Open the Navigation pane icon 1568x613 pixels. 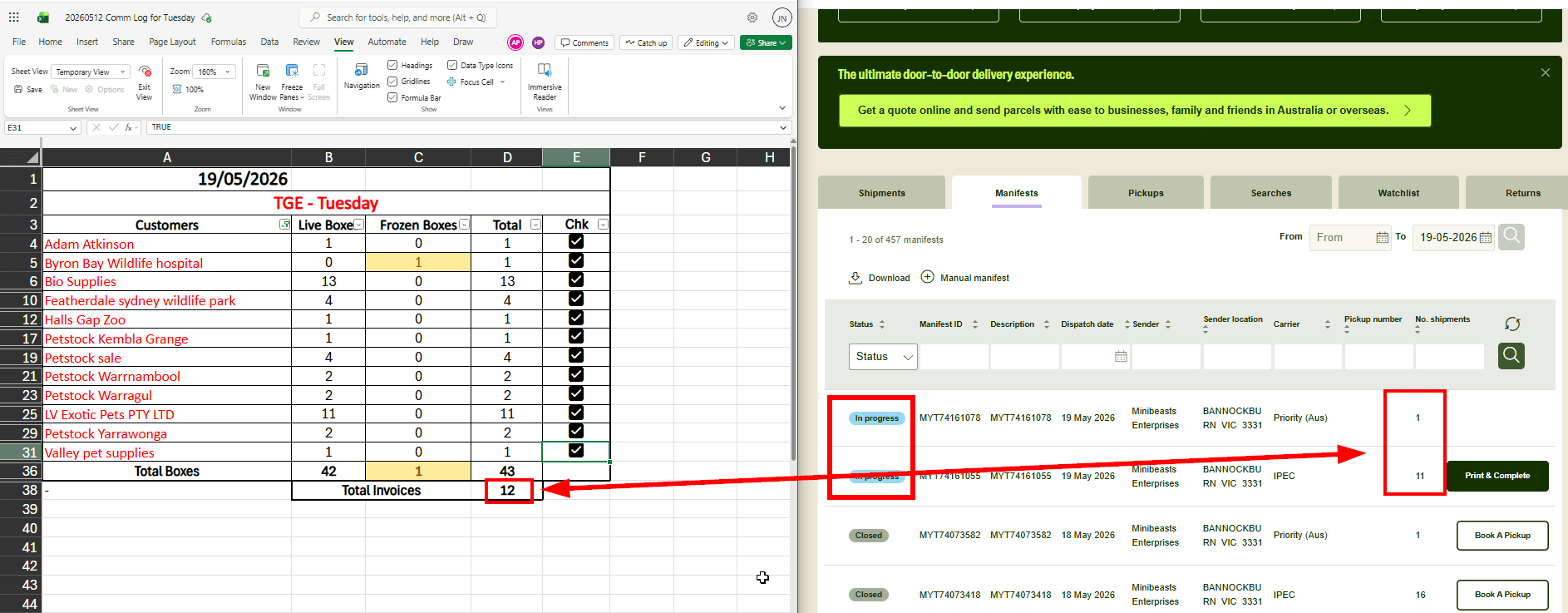click(x=362, y=70)
